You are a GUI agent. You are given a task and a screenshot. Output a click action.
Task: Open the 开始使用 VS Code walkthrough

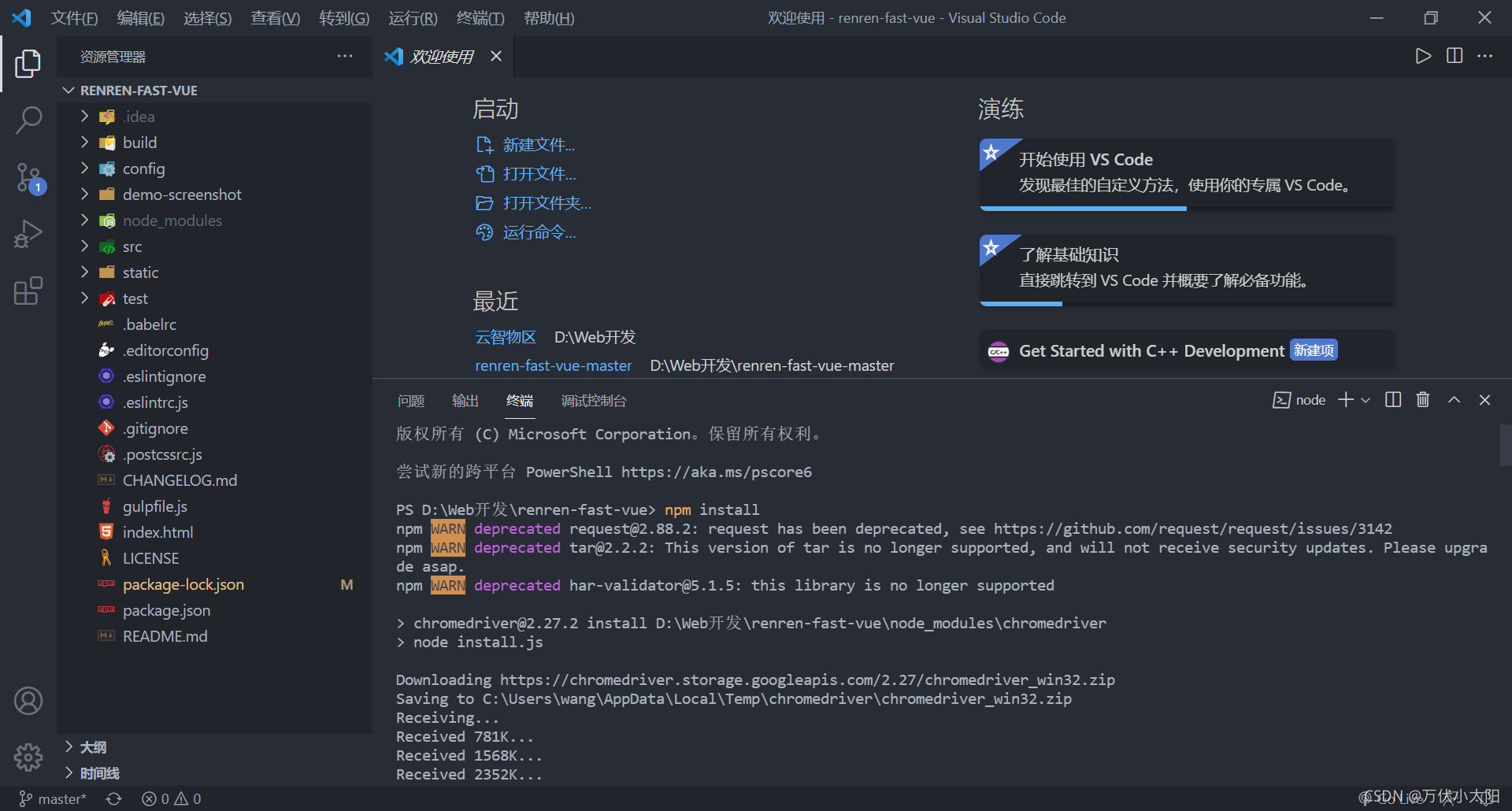pos(1187,175)
